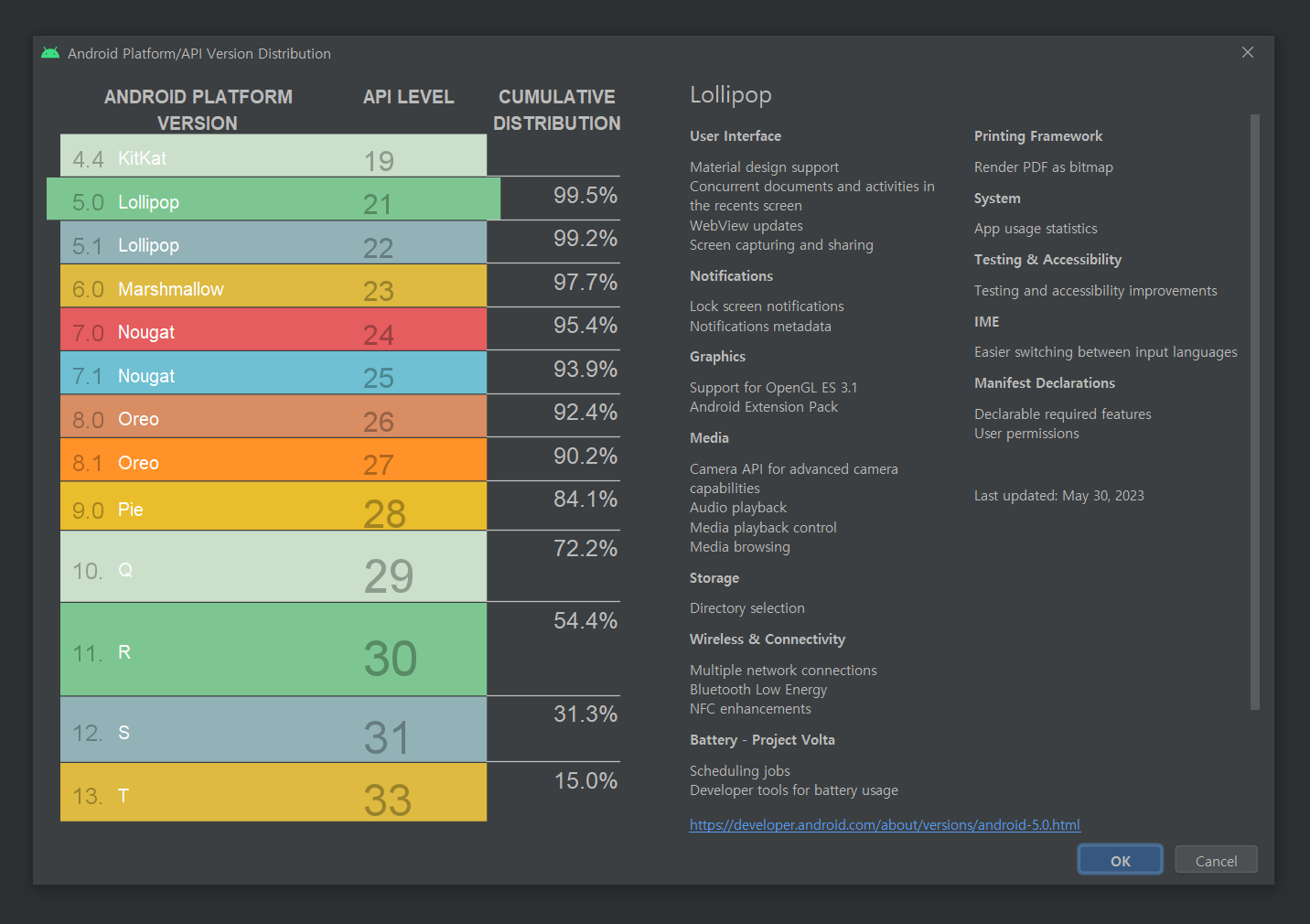This screenshot has height=924, width=1310.
Task: Dismiss dialog with Cancel button
Action: coord(1216,861)
